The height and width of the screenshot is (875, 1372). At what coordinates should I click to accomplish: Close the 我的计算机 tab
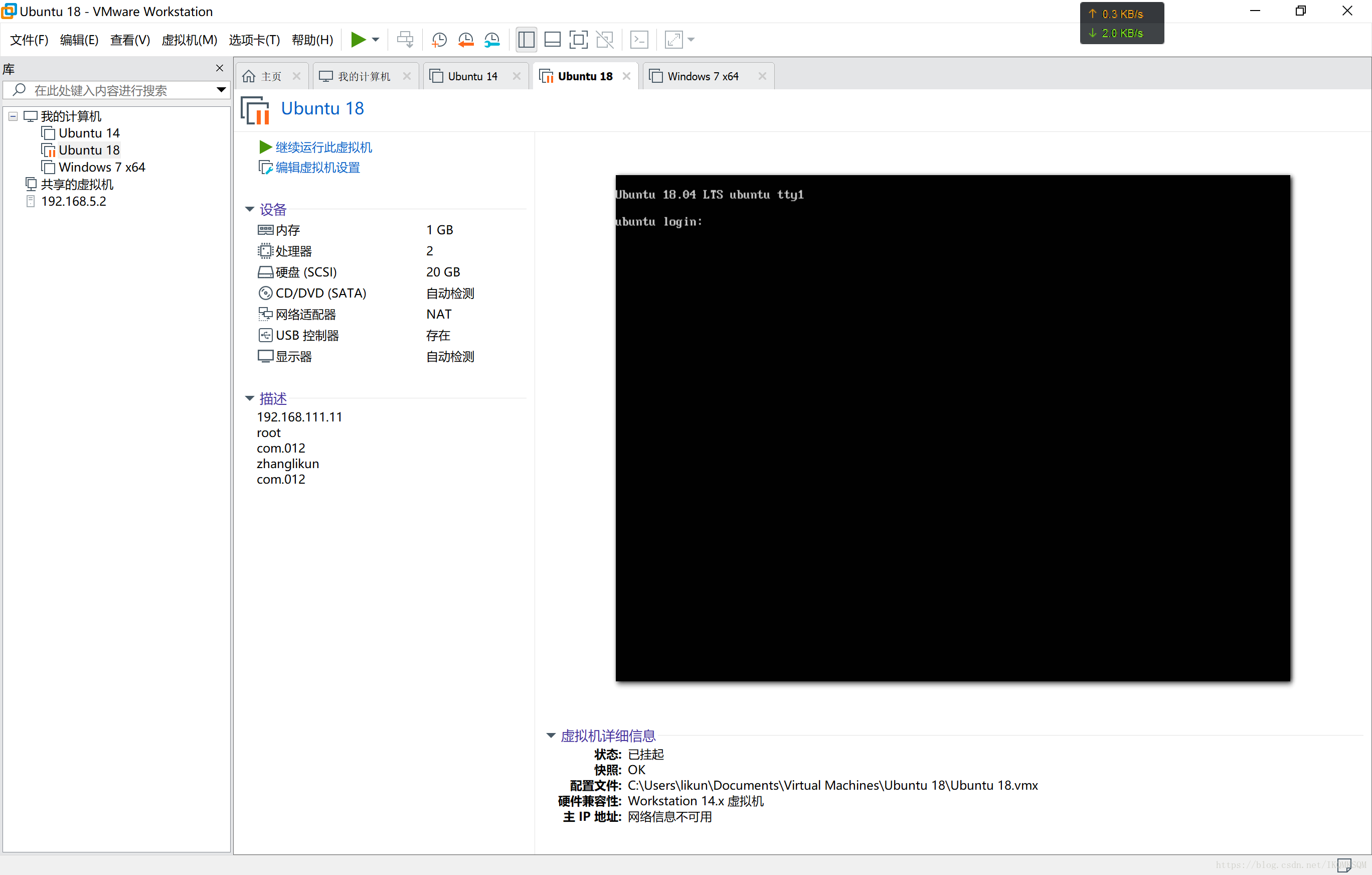point(407,76)
